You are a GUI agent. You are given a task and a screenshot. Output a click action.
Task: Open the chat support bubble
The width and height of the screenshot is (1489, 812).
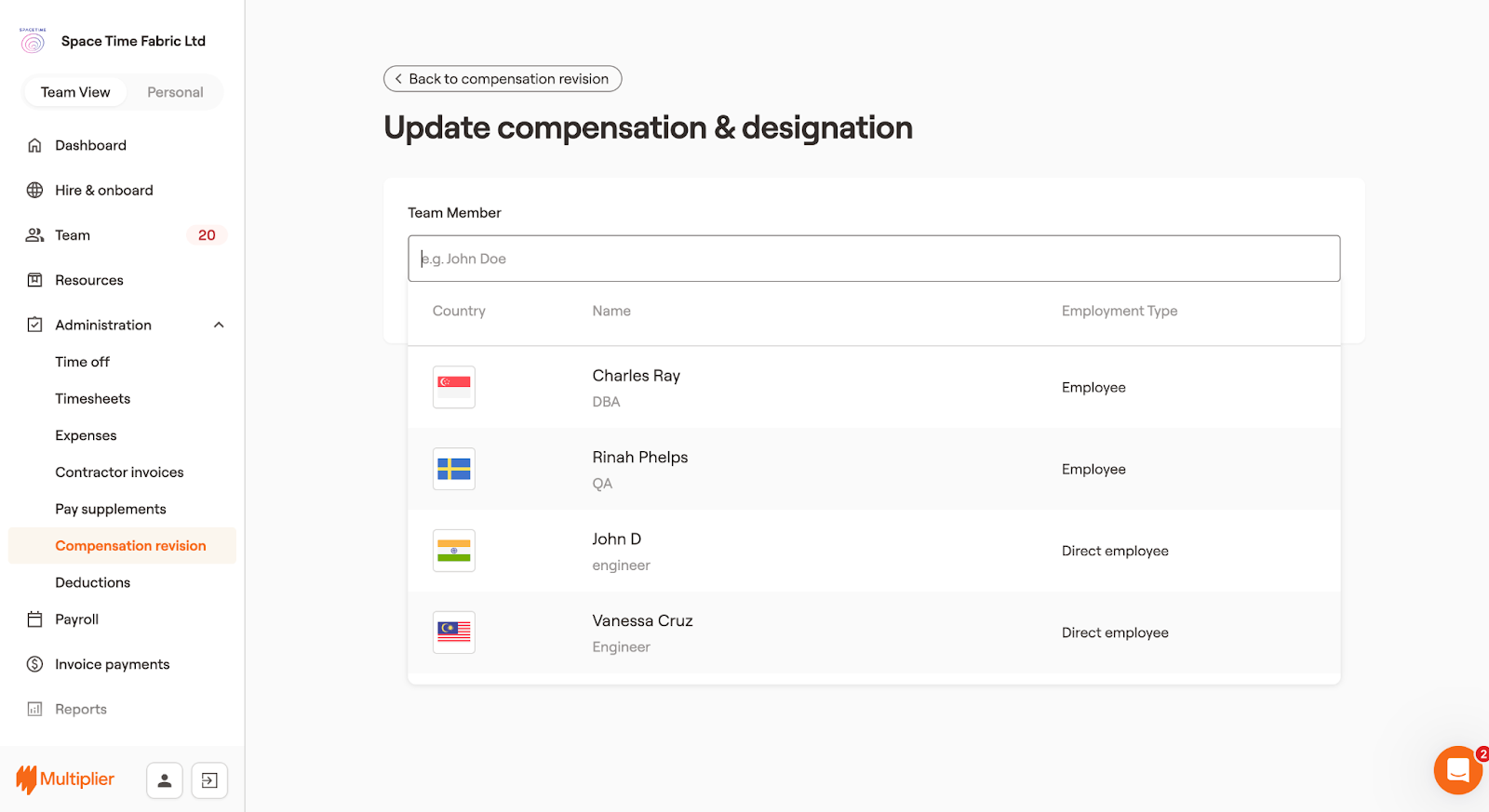pos(1457,770)
